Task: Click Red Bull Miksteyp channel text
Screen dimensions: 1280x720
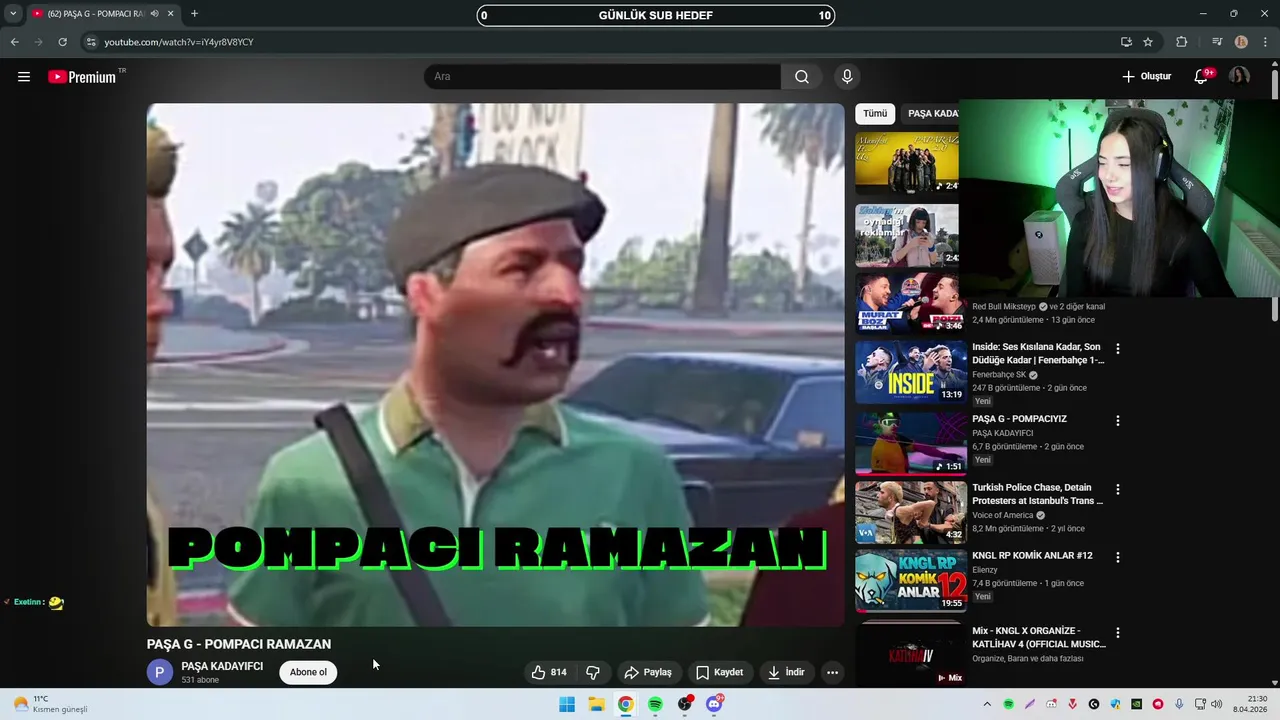Action: tap(1004, 307)
